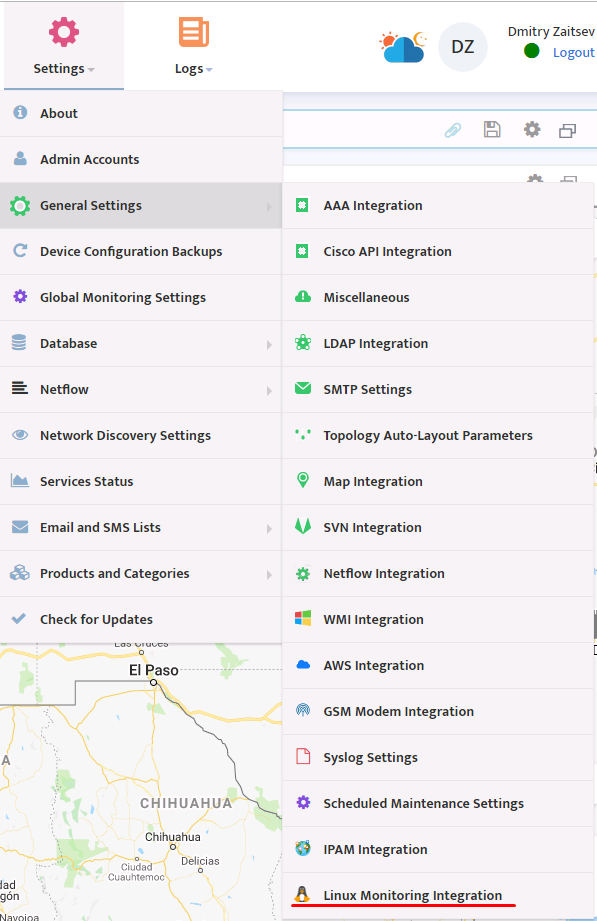This screenshot has height=921, width=597.
Task: Open the Logs dropdown menu
Action: click(193, 47)
